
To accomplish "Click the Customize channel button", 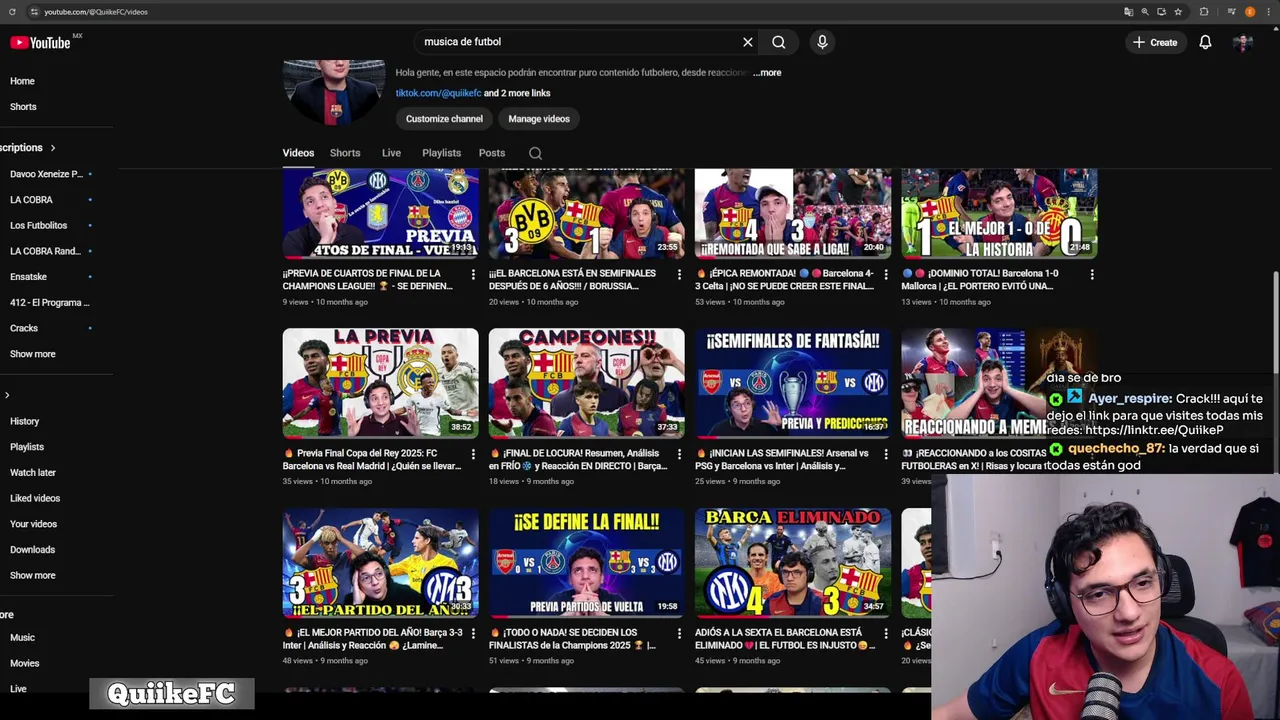I will pos(444,119).
